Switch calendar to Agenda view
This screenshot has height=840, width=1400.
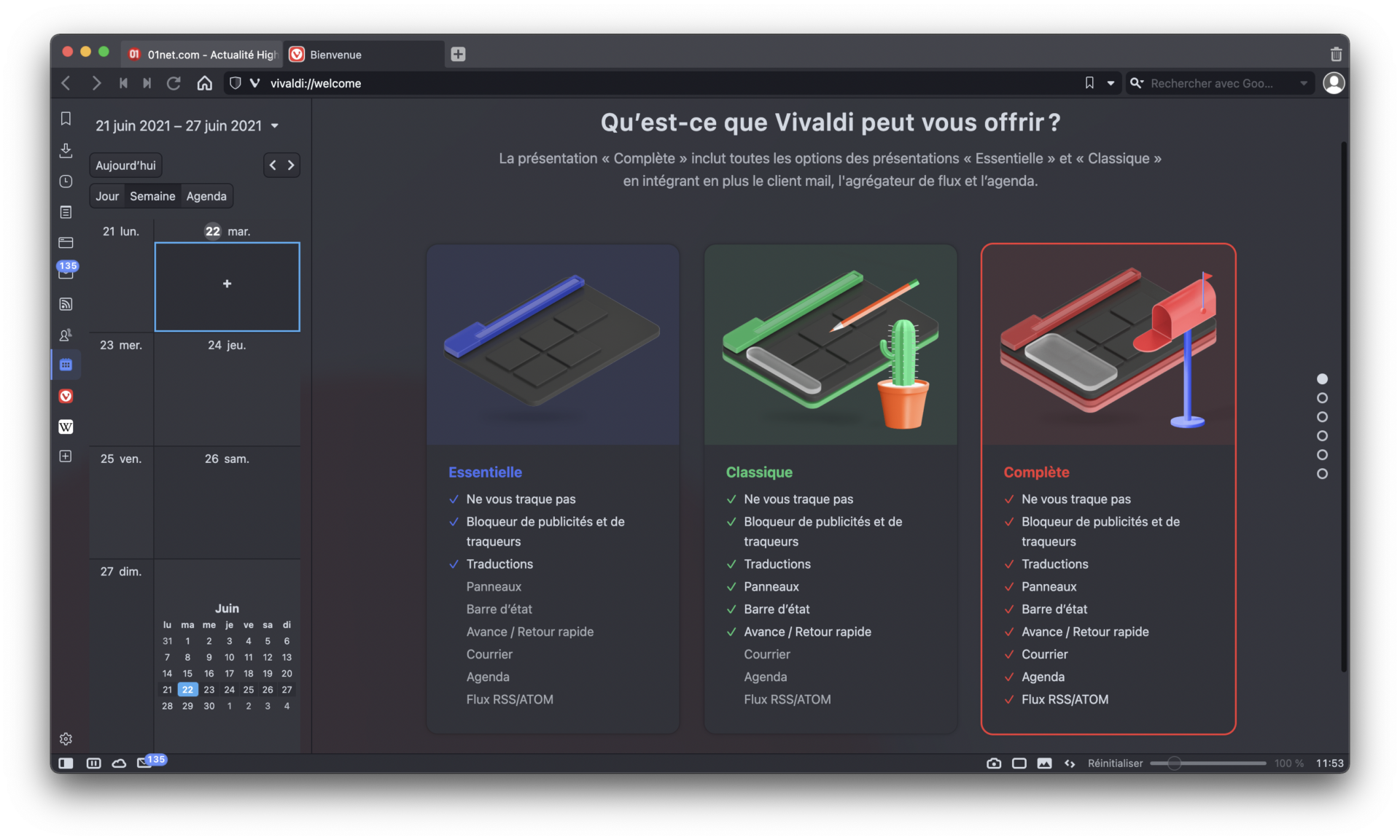(x=206, y=196)
